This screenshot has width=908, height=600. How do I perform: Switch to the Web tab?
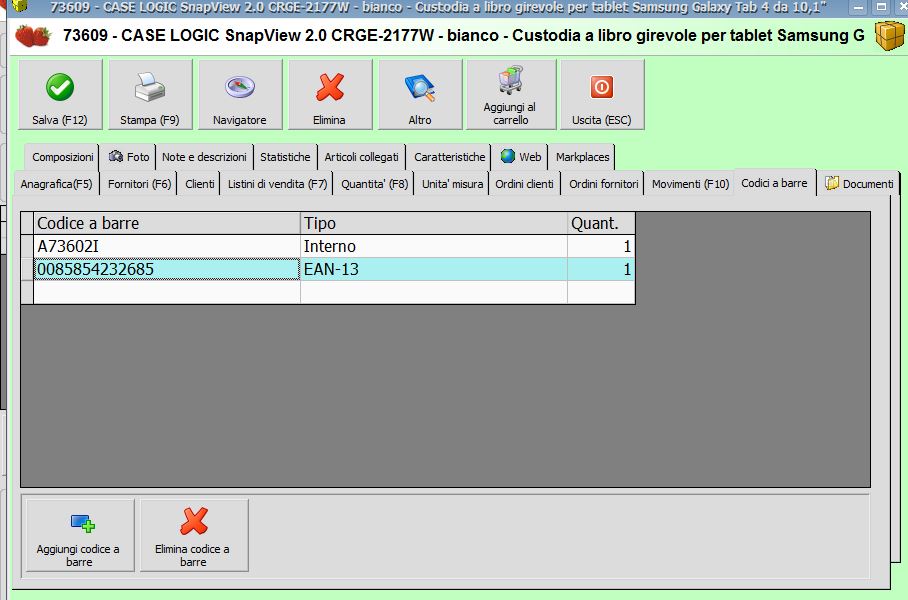click(521, 157)
